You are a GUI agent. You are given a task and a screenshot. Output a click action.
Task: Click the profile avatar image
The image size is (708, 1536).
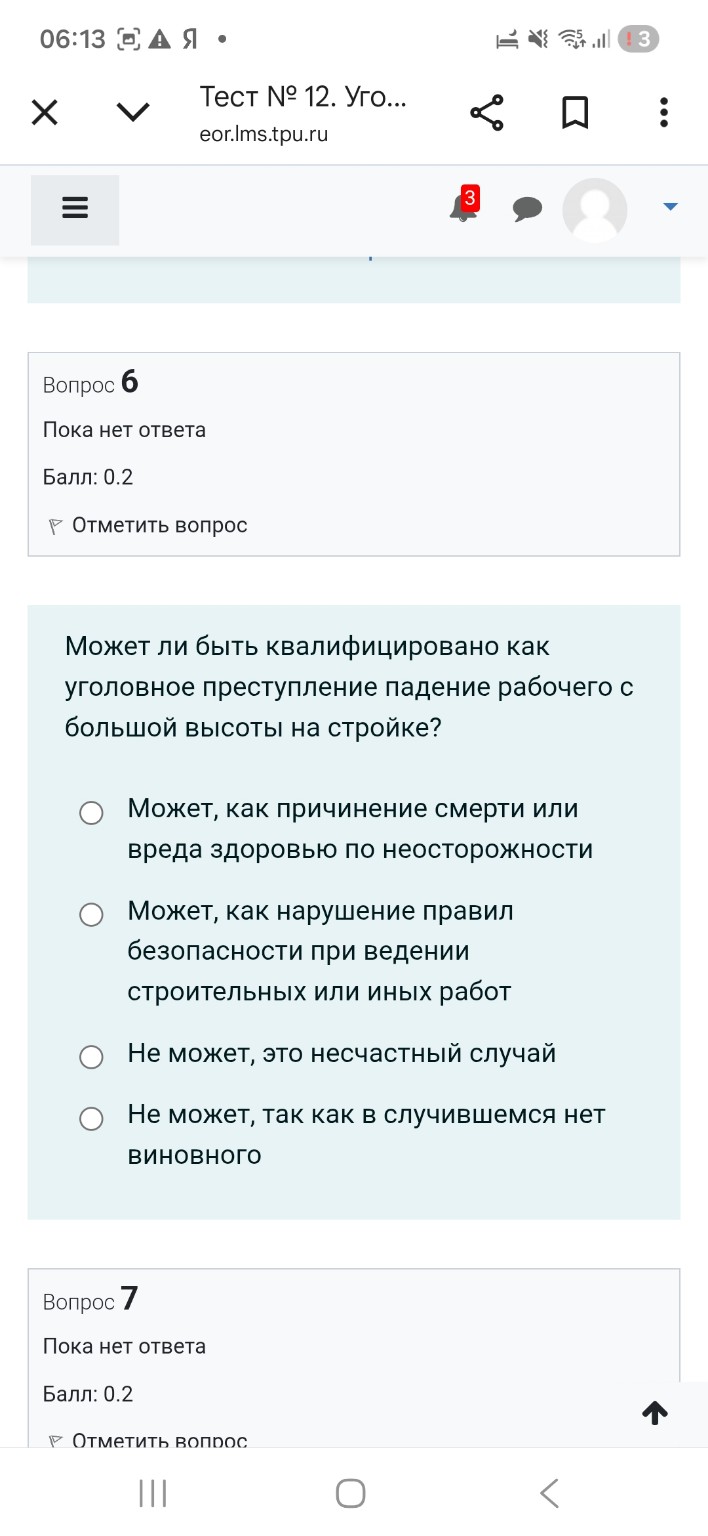[595, 210]
